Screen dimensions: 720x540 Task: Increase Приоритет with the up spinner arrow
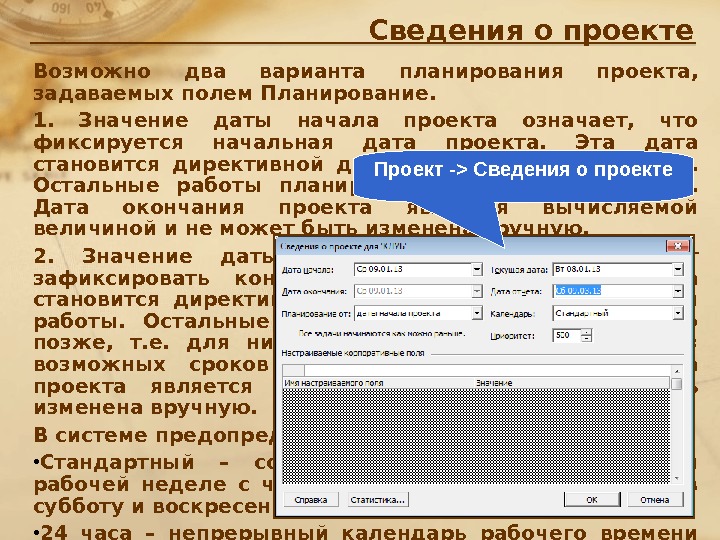coord(586,332)
